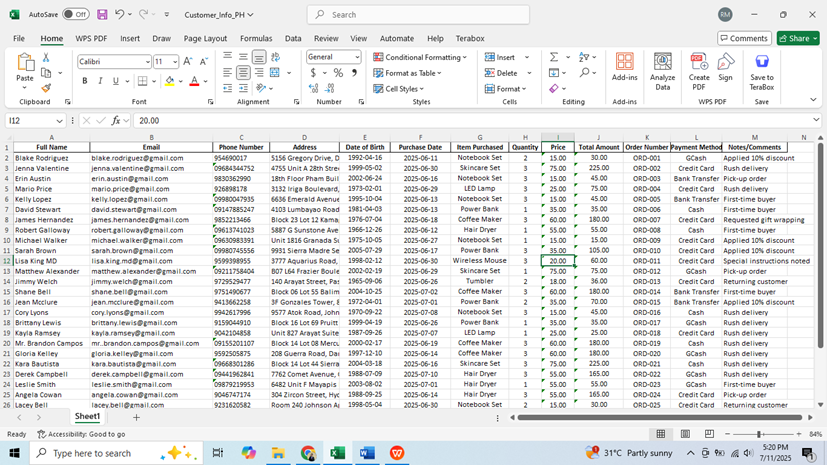Click the AutoSum sigma icon
This screenshot has height=465, width=827.
(554, 57)
